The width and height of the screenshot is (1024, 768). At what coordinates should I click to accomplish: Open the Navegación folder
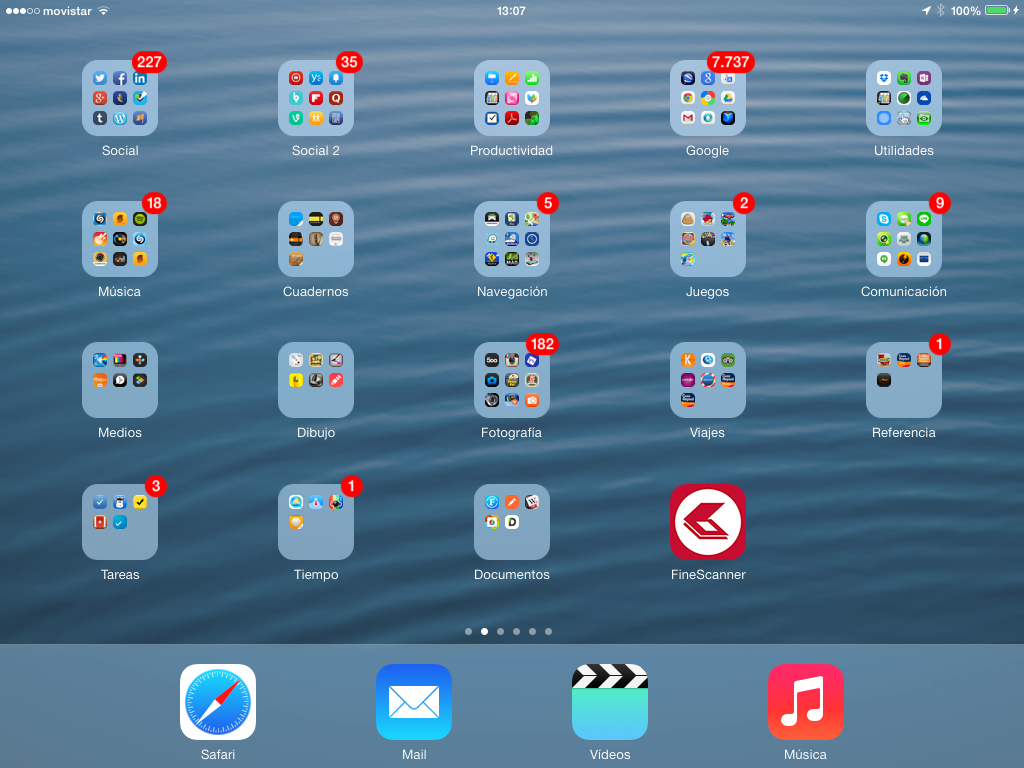coord(512,239)
